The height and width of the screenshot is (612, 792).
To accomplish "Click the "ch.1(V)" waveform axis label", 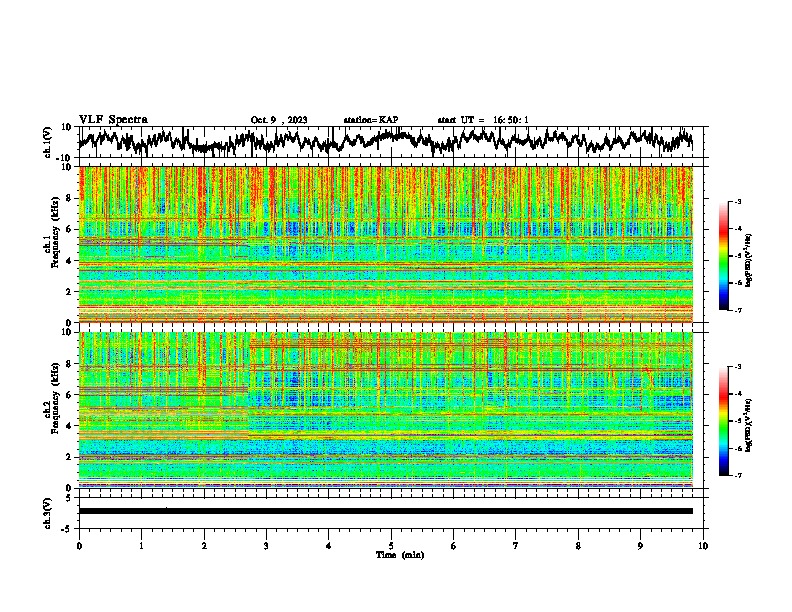I will 48,142.
